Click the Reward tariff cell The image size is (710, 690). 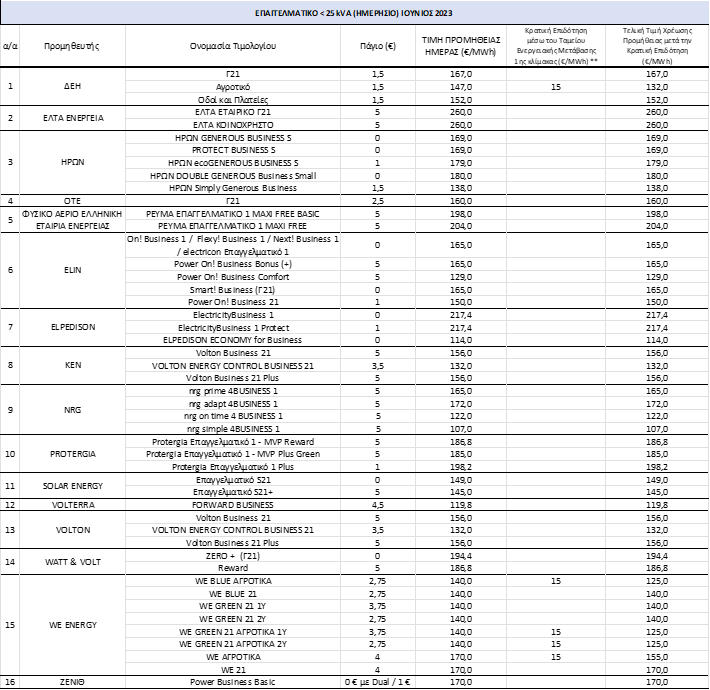click(233, 568)
